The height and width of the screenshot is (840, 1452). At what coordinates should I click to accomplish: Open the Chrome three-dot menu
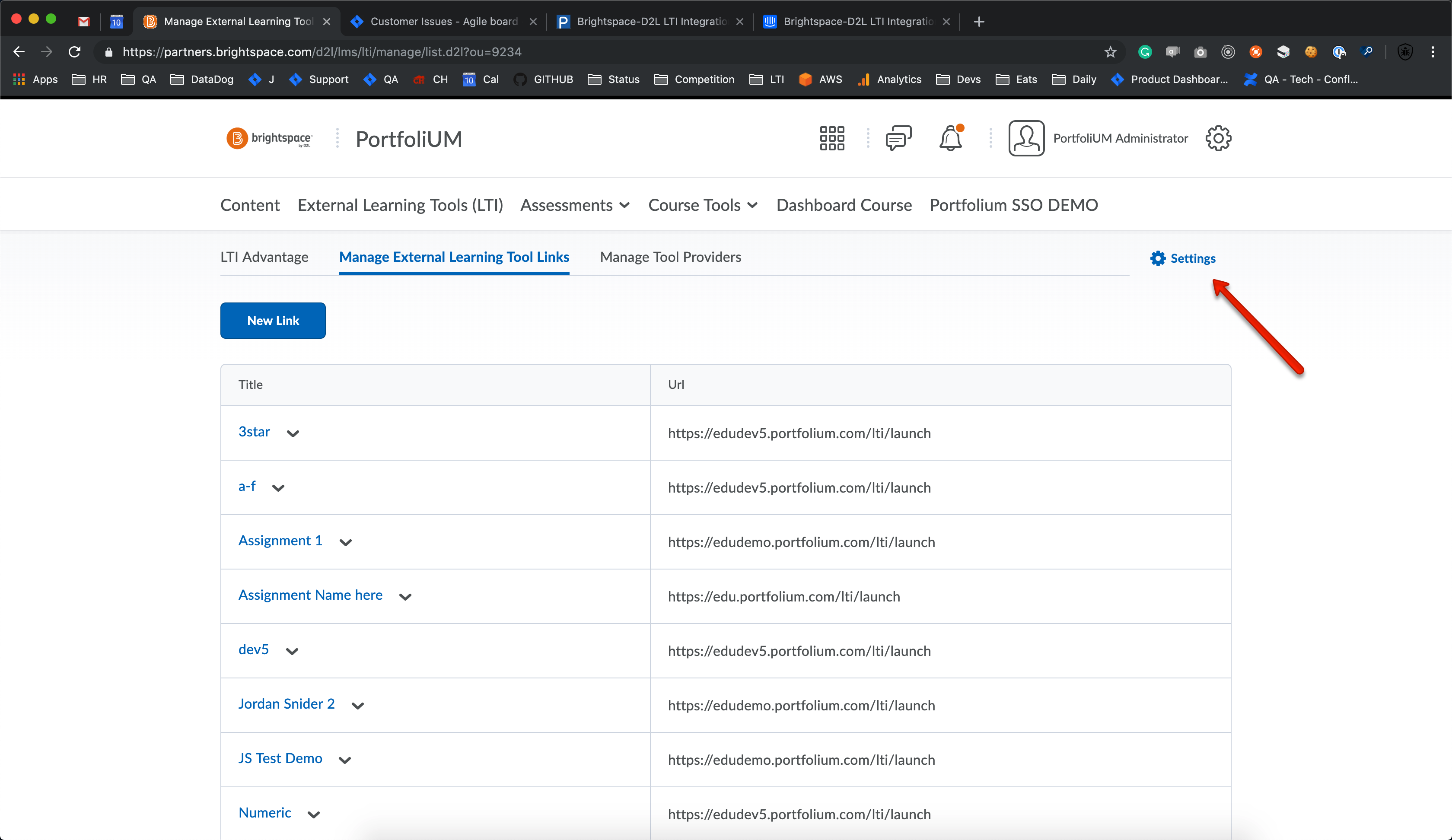(1433, 52)
